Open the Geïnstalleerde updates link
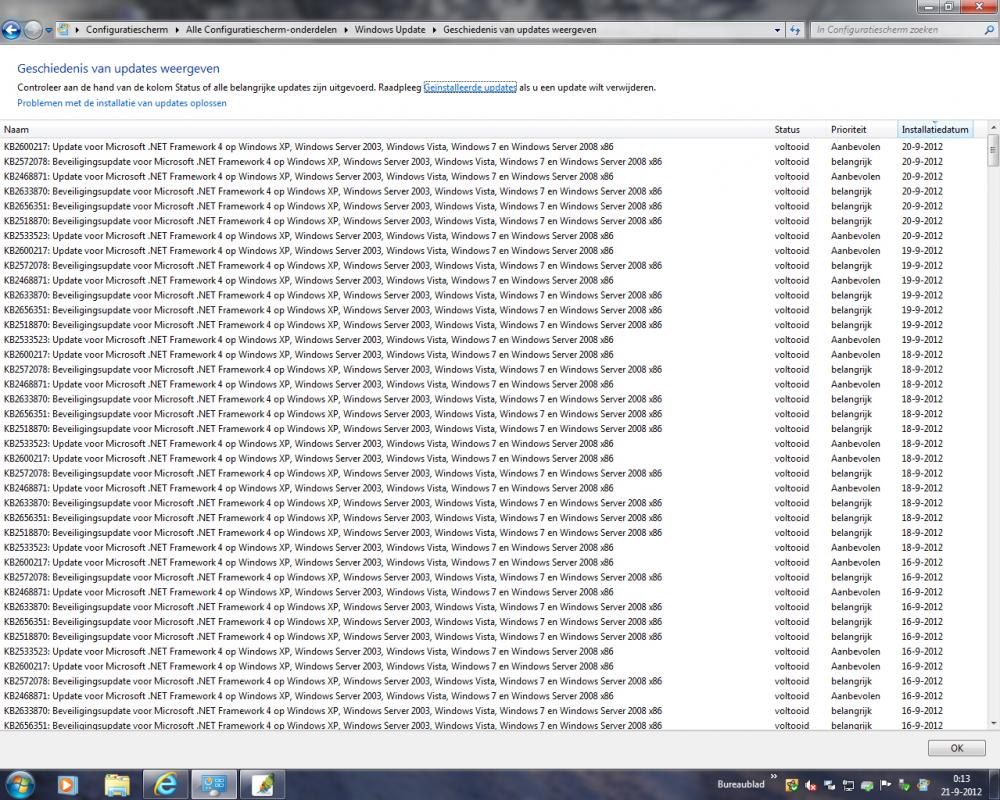This screenshot has width=1000, height=800. (470, 87)
